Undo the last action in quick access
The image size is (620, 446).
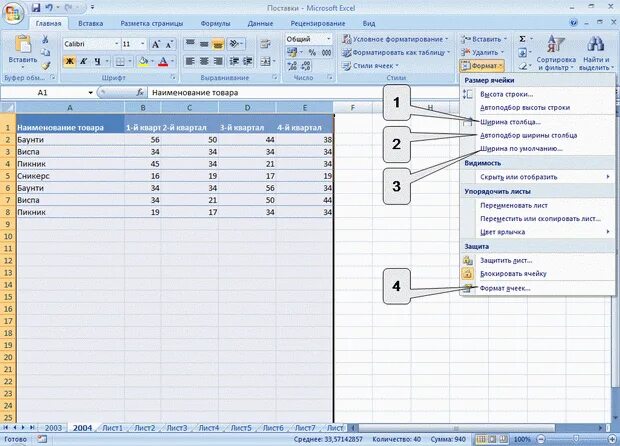(49, 8)
